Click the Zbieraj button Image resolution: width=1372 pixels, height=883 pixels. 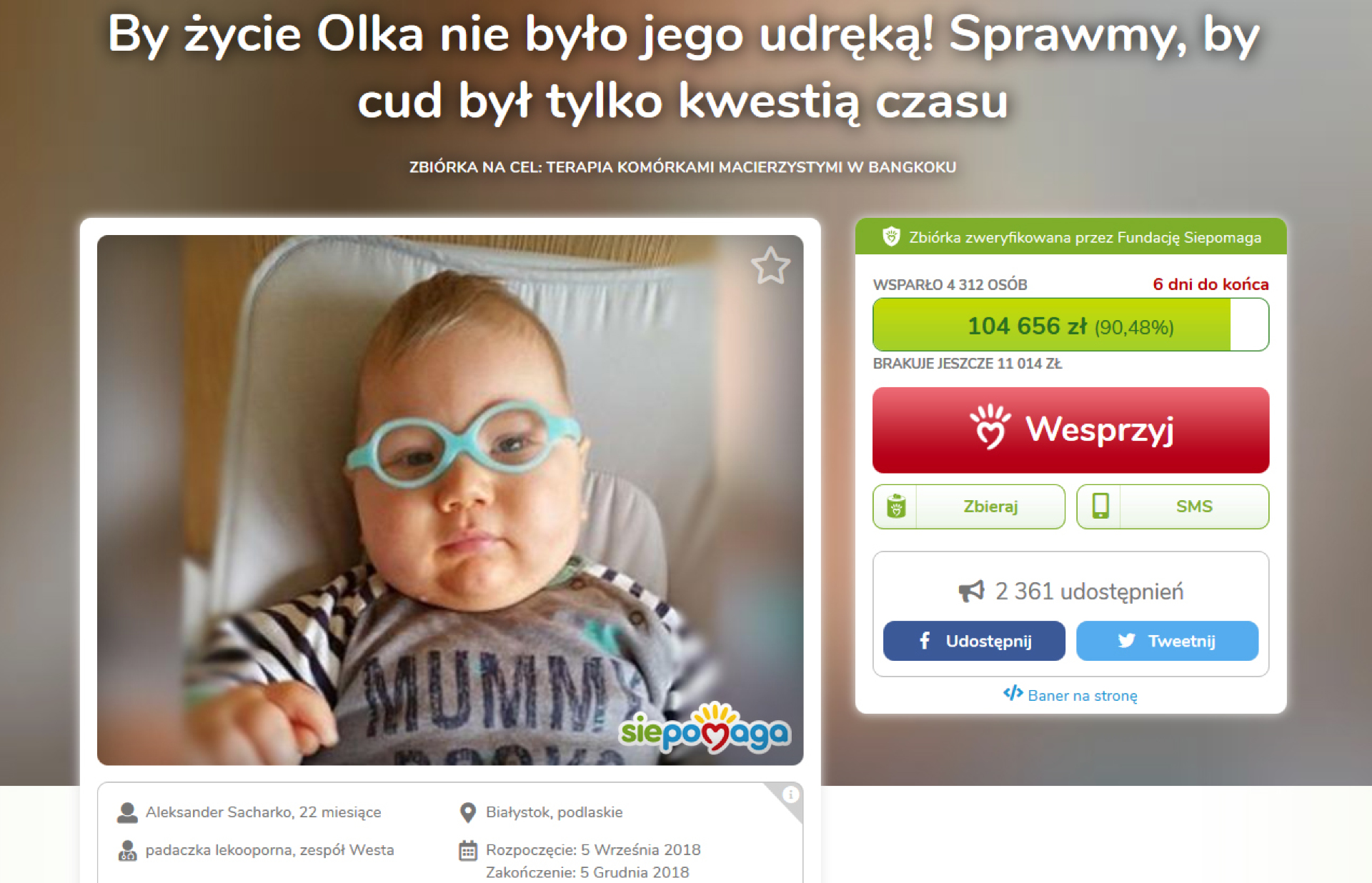[x=968, y=507]
